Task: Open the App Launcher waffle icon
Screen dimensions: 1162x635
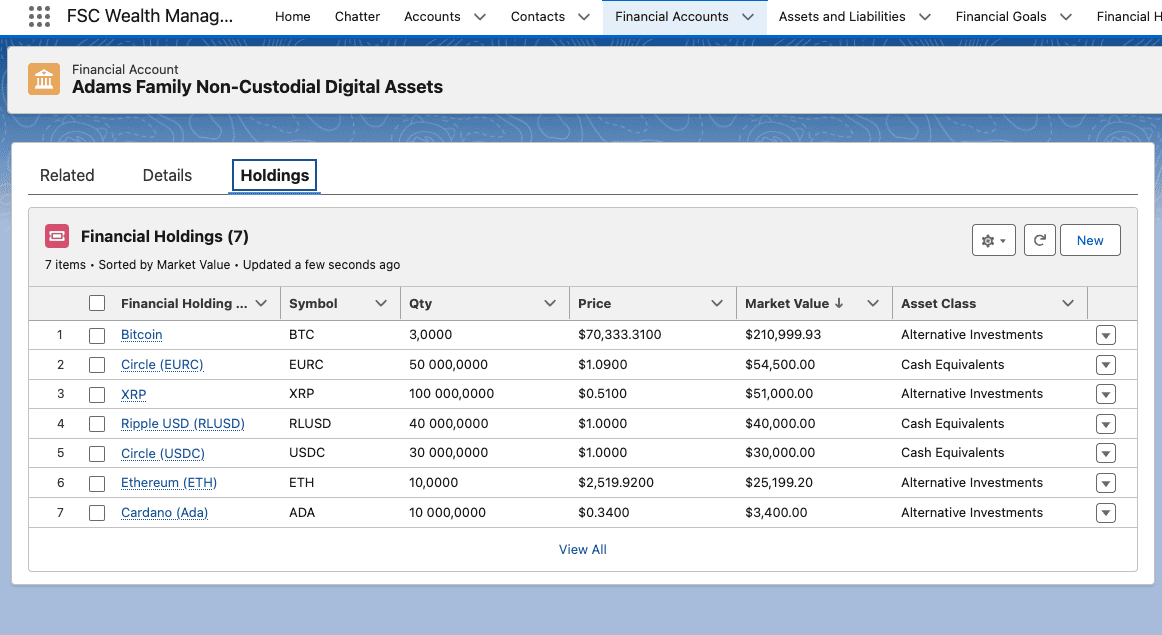Action: pos(39,16)
